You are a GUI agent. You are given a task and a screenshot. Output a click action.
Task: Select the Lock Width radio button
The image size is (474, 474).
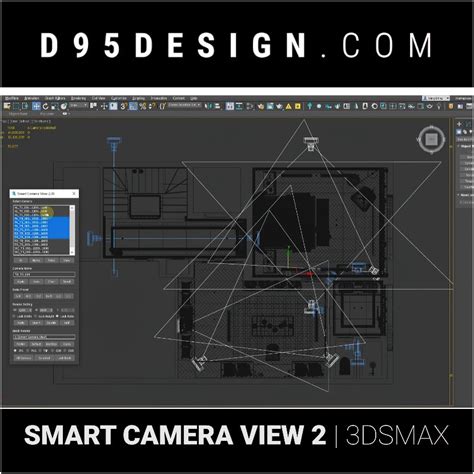tap(15, 316)
